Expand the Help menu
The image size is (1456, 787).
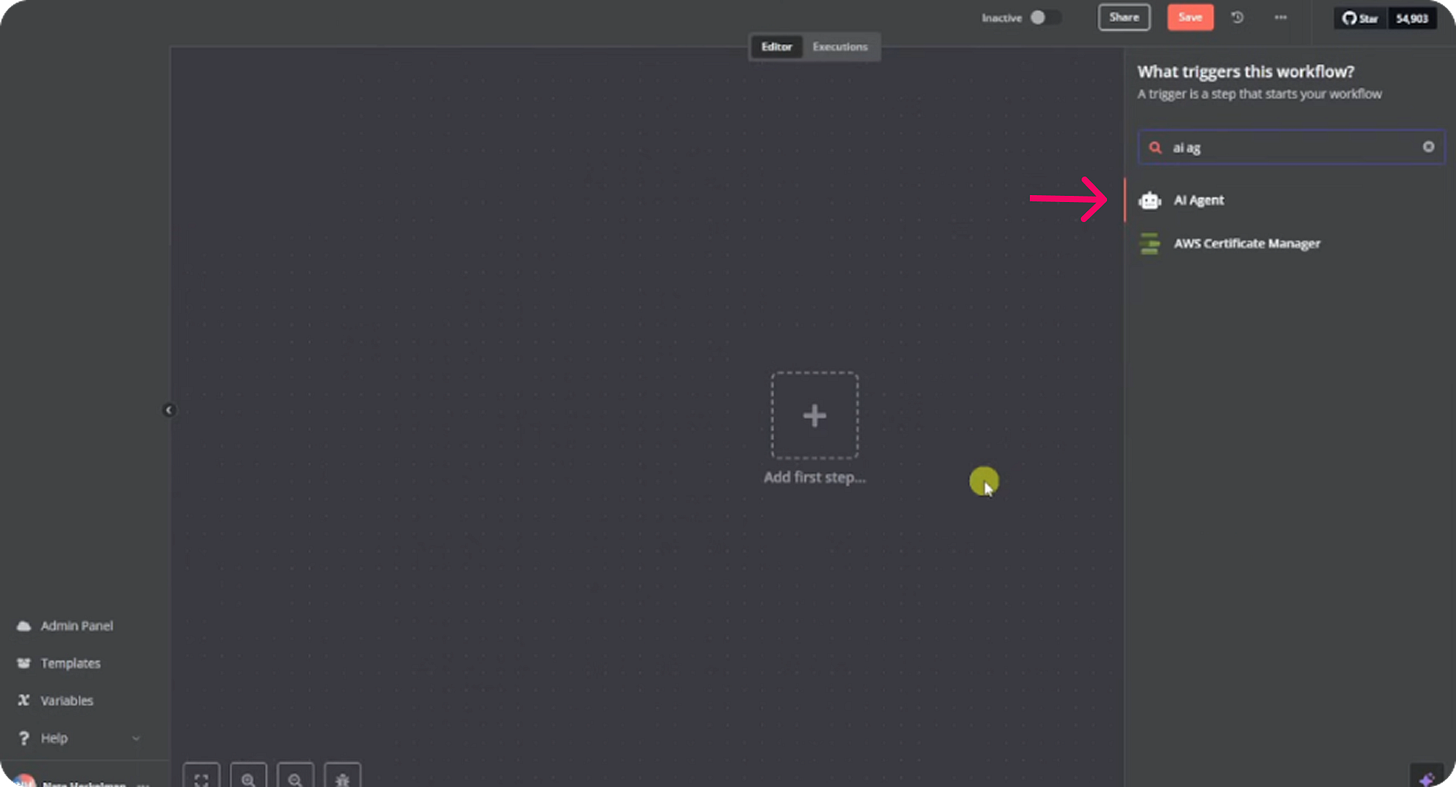click(78, 738)
